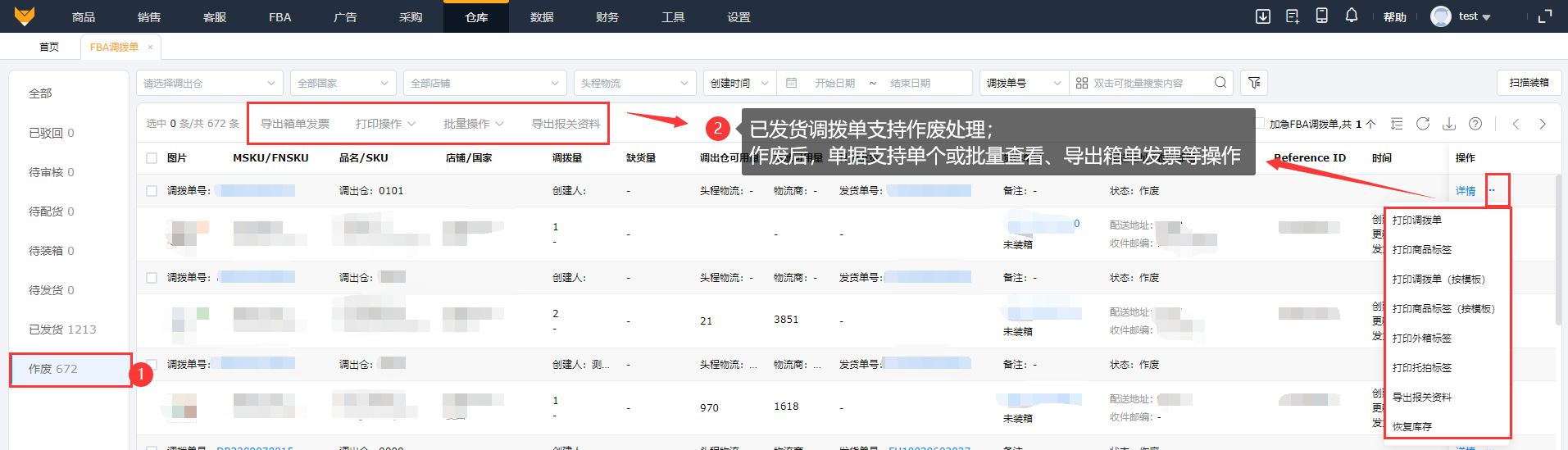Open 详情 link of first order

point(1466,191)
